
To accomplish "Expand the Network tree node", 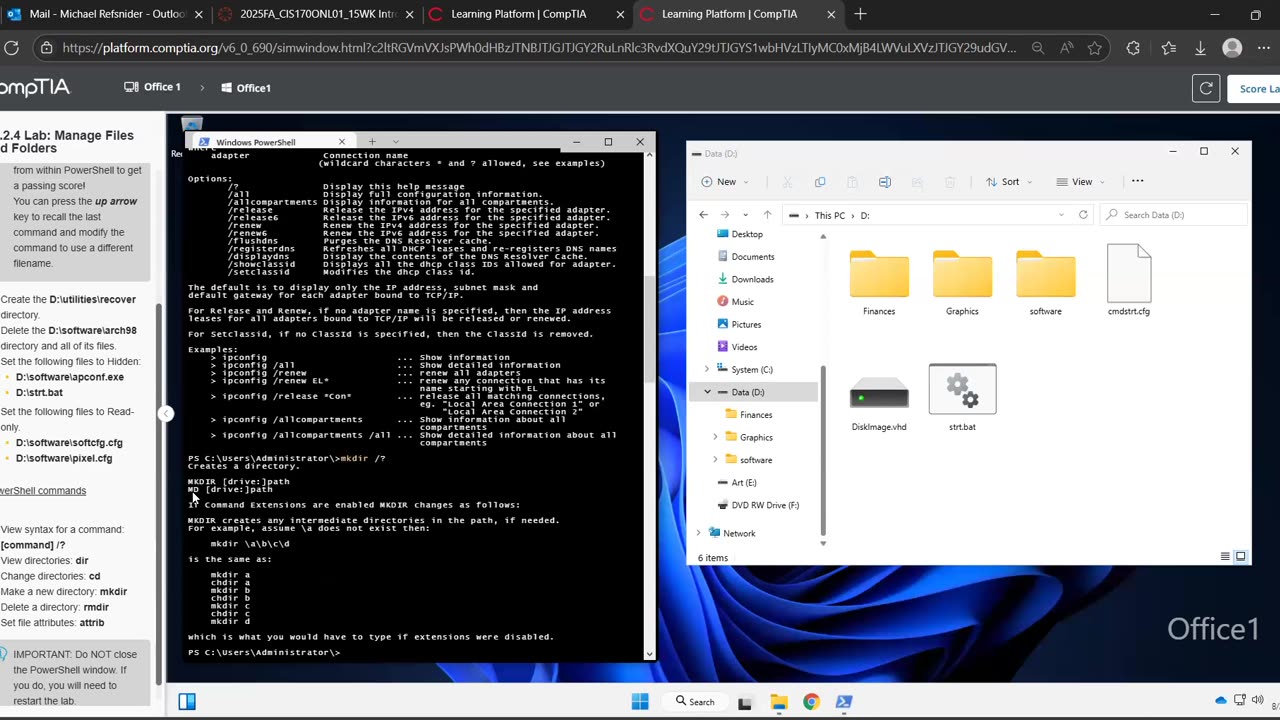I will click(x=698, y=533).
